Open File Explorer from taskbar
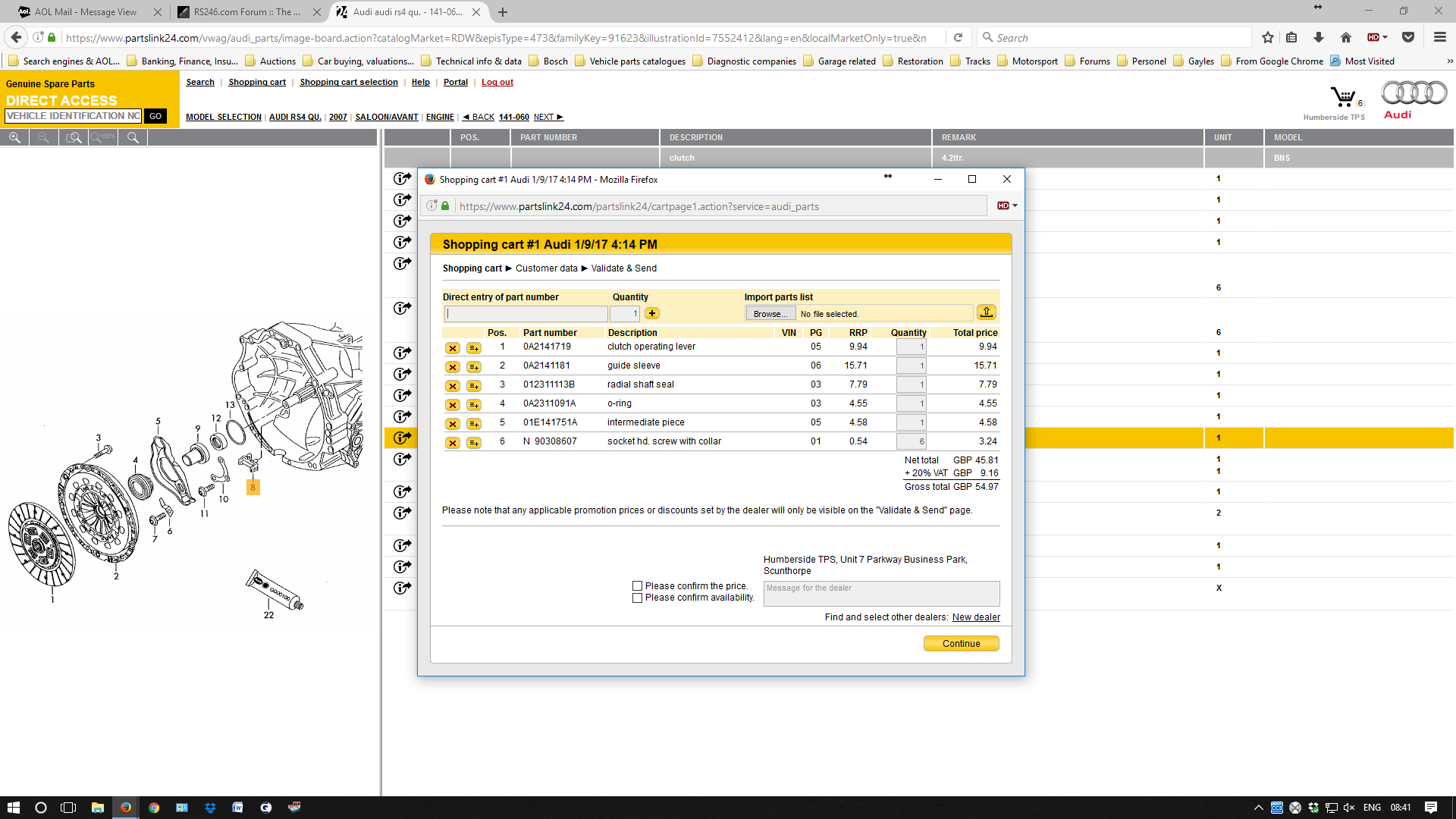1456x819 pixels. [97, 808]
